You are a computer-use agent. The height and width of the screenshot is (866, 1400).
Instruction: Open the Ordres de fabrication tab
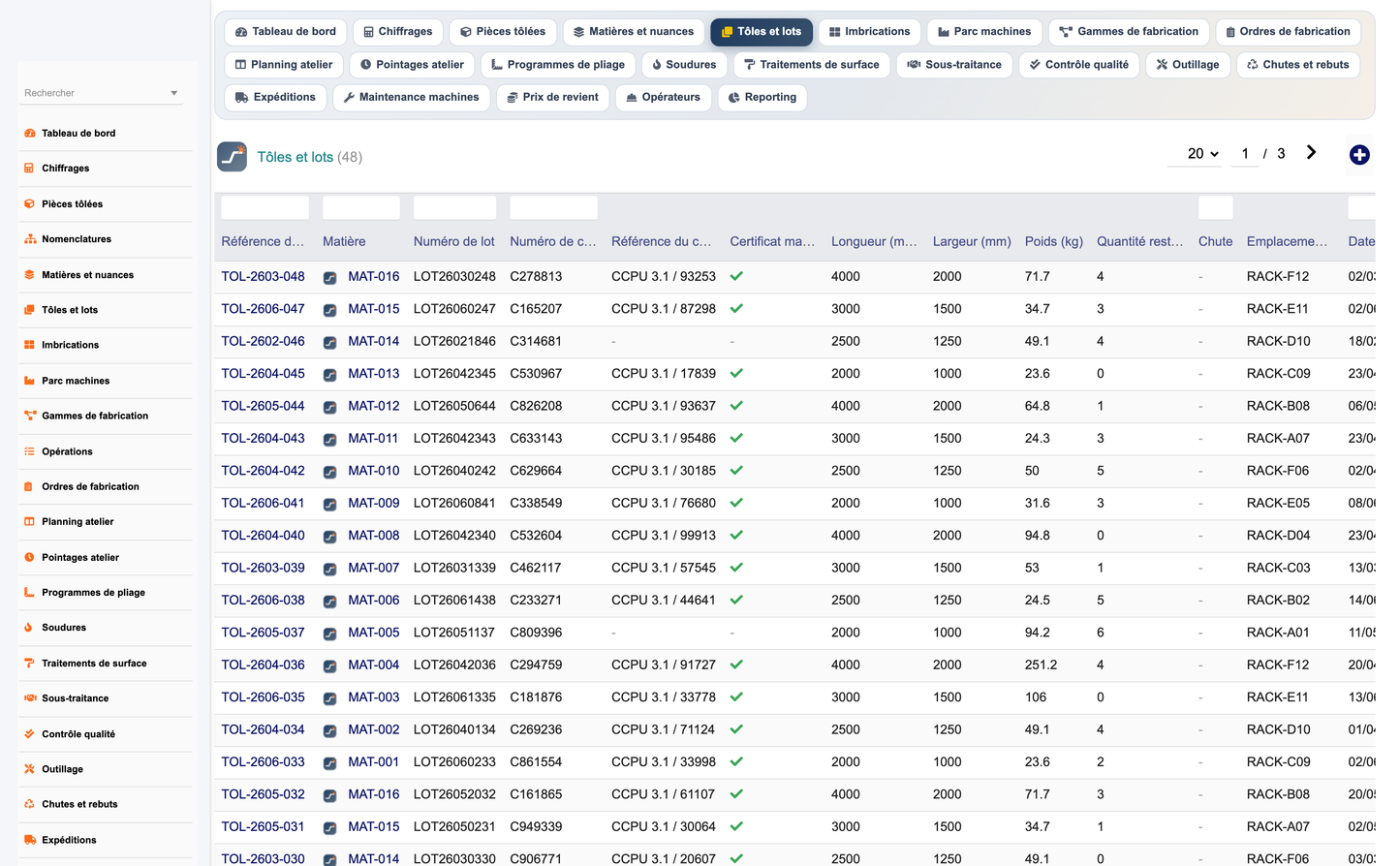pos(1288,32)
